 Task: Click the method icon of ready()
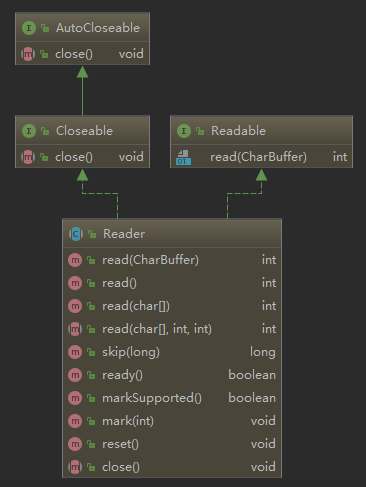[x=75, y=375]
